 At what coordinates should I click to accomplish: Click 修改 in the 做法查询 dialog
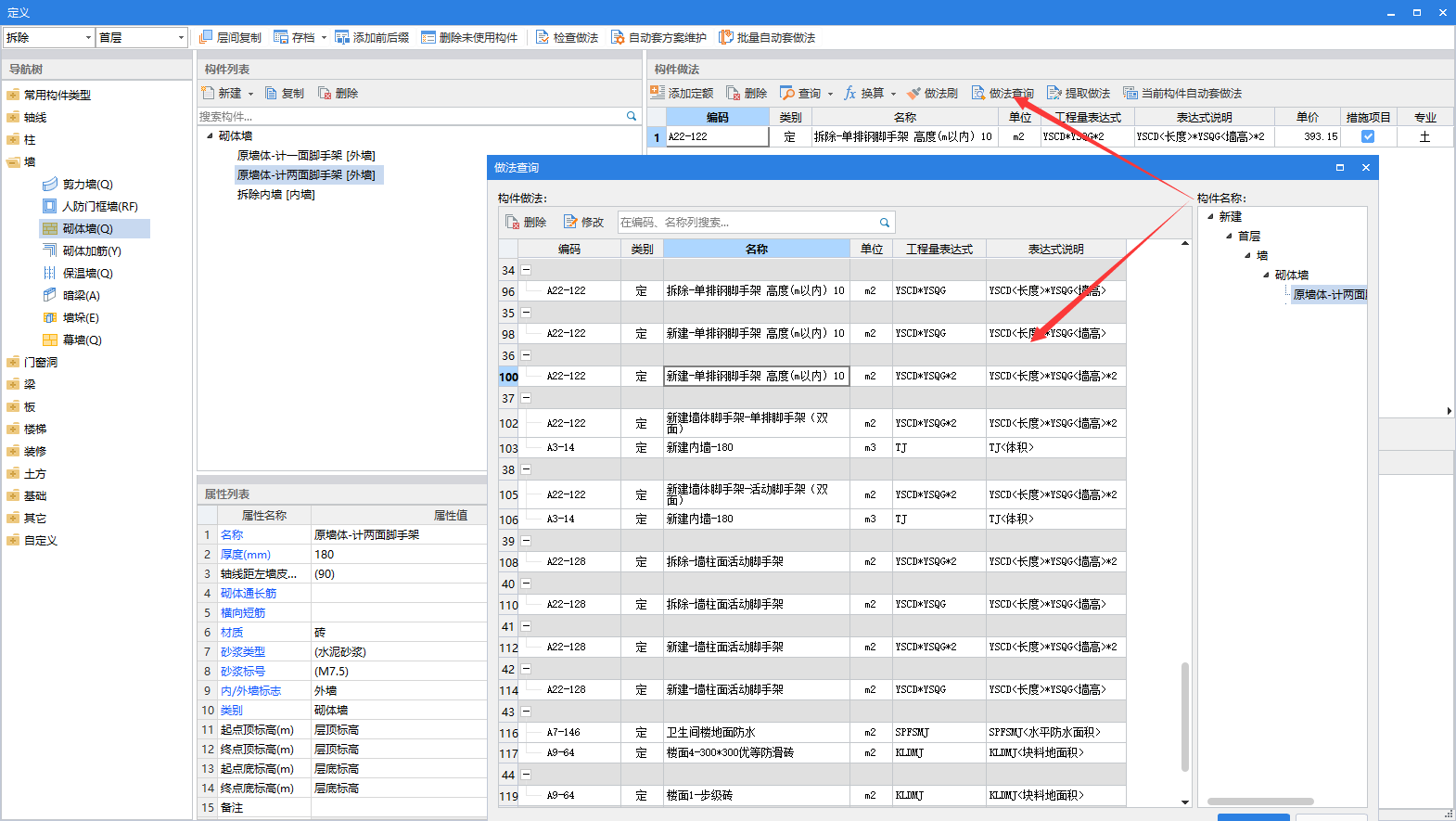point(583,222)
